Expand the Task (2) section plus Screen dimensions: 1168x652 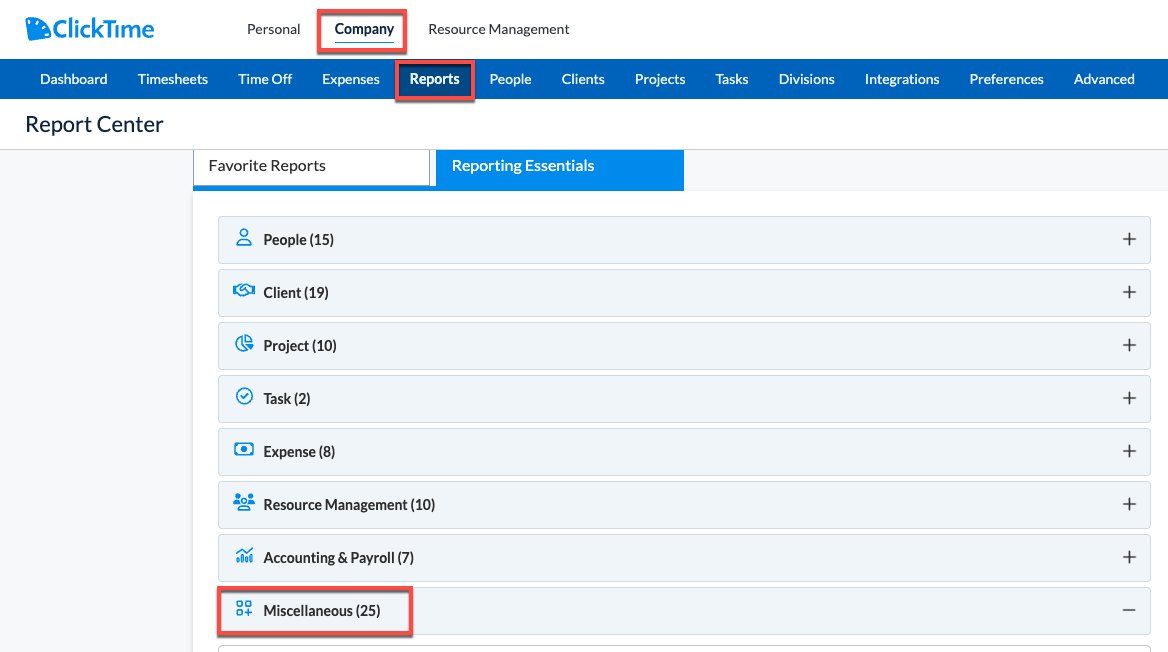[1129, 398]
